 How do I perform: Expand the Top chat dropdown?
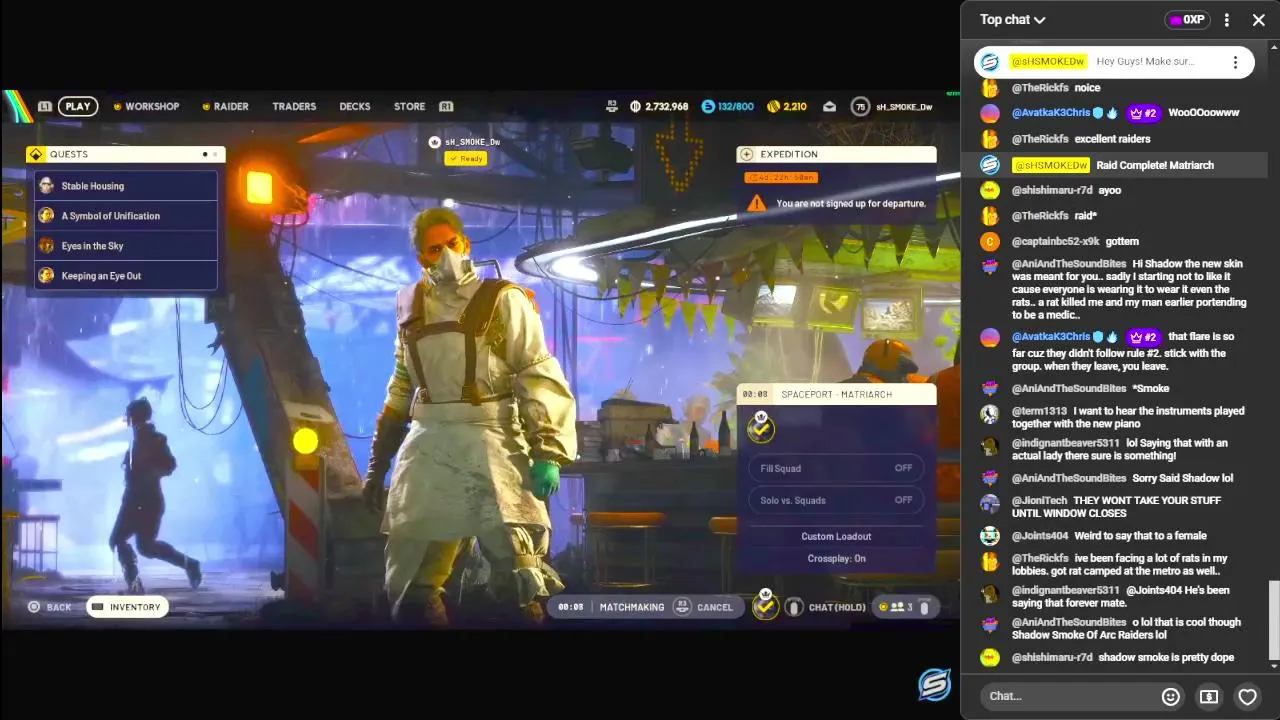click(1012, 19)
